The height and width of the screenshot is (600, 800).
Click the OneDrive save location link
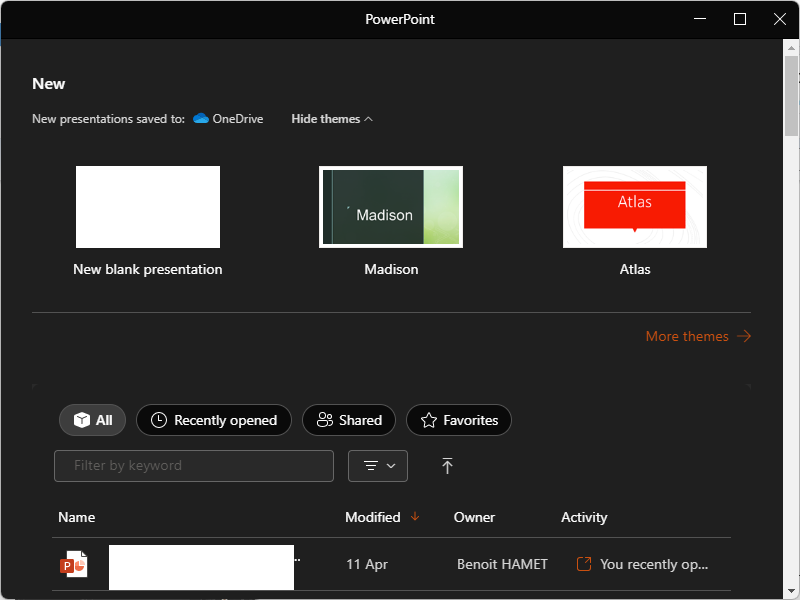coord(237,119)
